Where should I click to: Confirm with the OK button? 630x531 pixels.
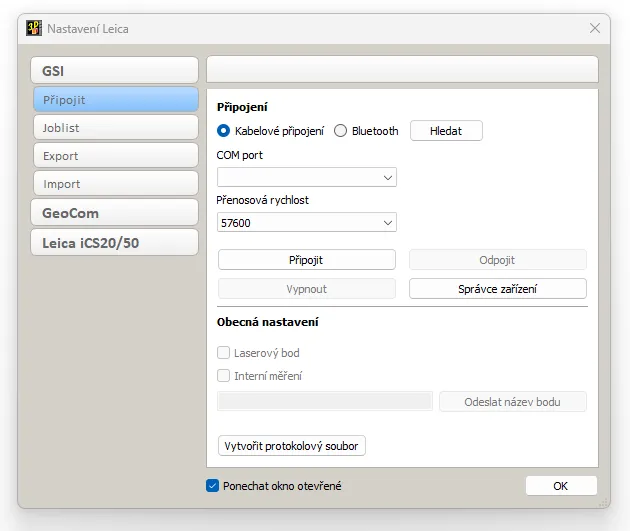click(x=561, y=486)
